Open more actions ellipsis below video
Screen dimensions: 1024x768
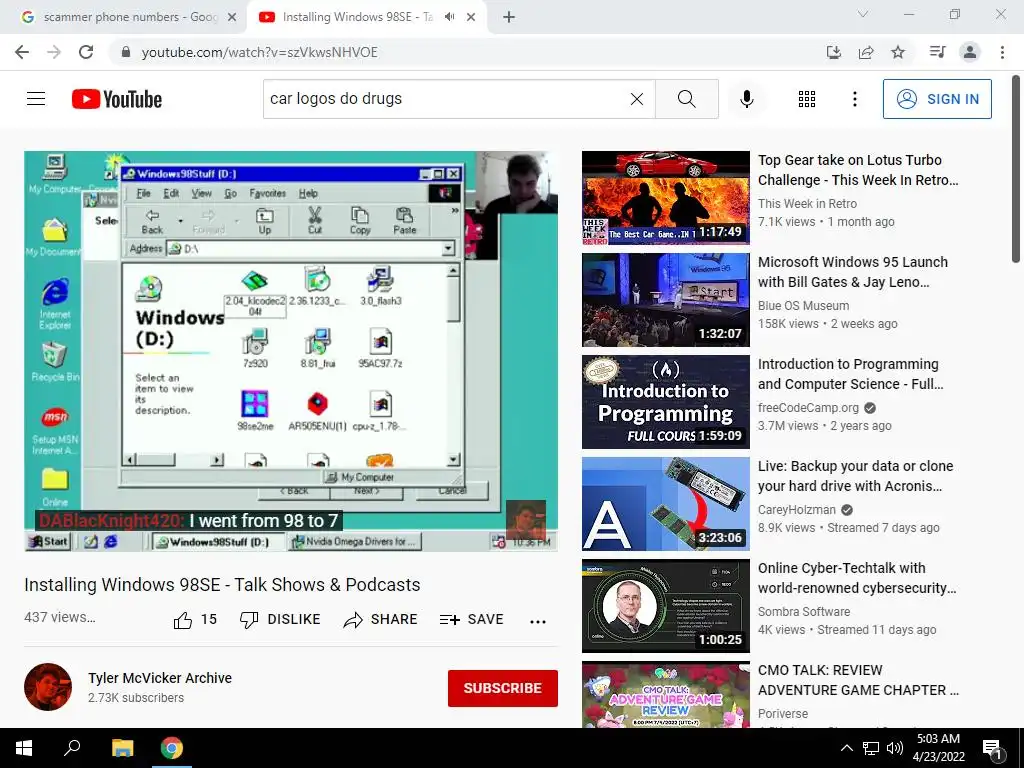(537, 621)
